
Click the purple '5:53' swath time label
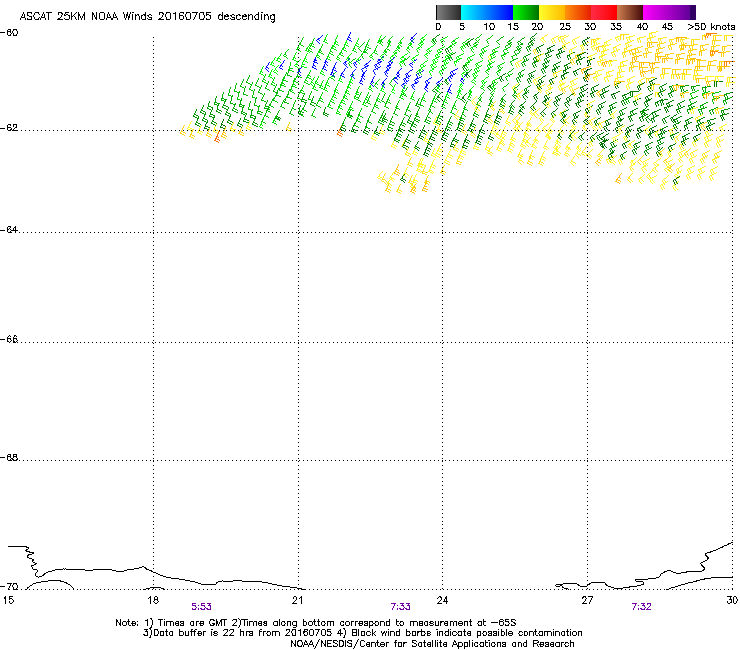202,607
